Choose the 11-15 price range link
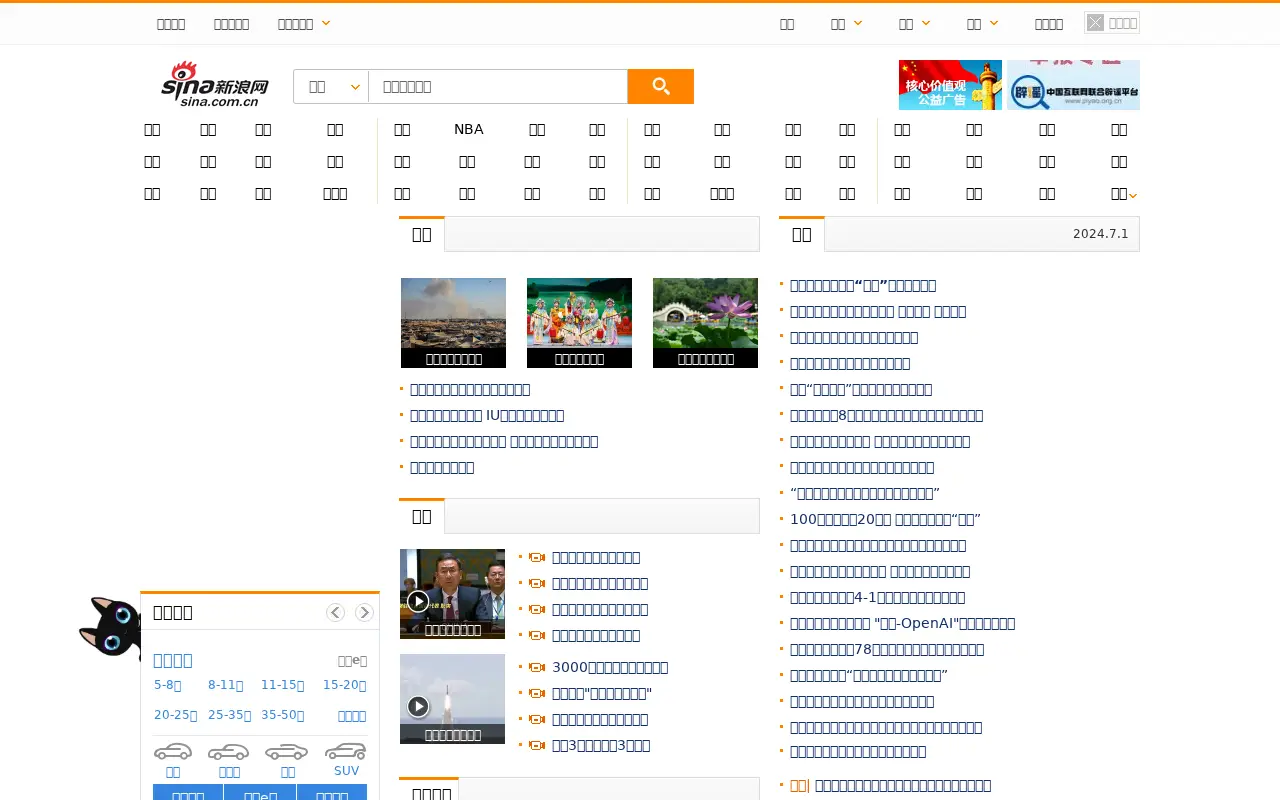 (282, 685)
